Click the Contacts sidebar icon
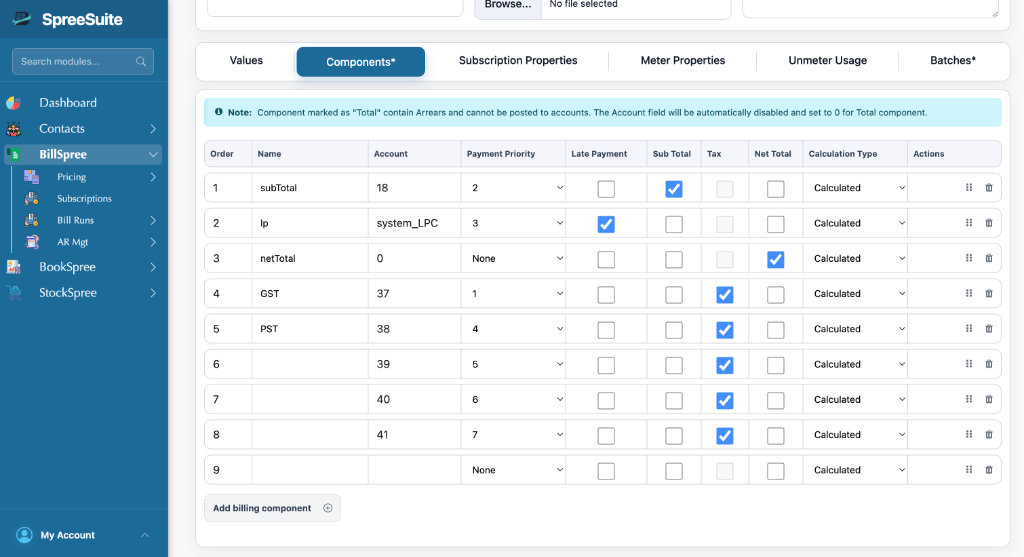The width and height of the screenshot is (1024, 557). tap(14, 129)
